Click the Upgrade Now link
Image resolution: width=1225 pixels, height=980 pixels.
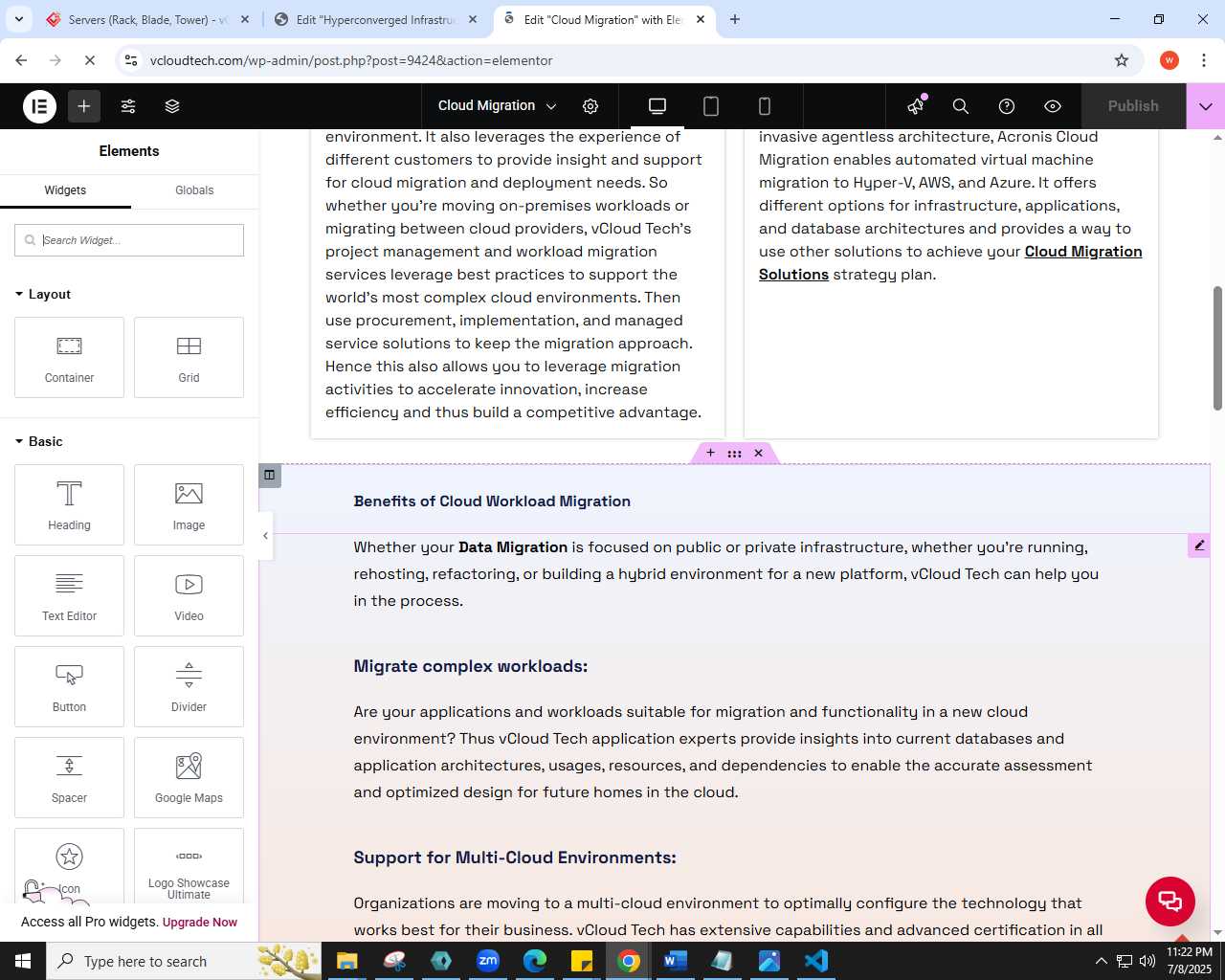click(x=200, y=923)
